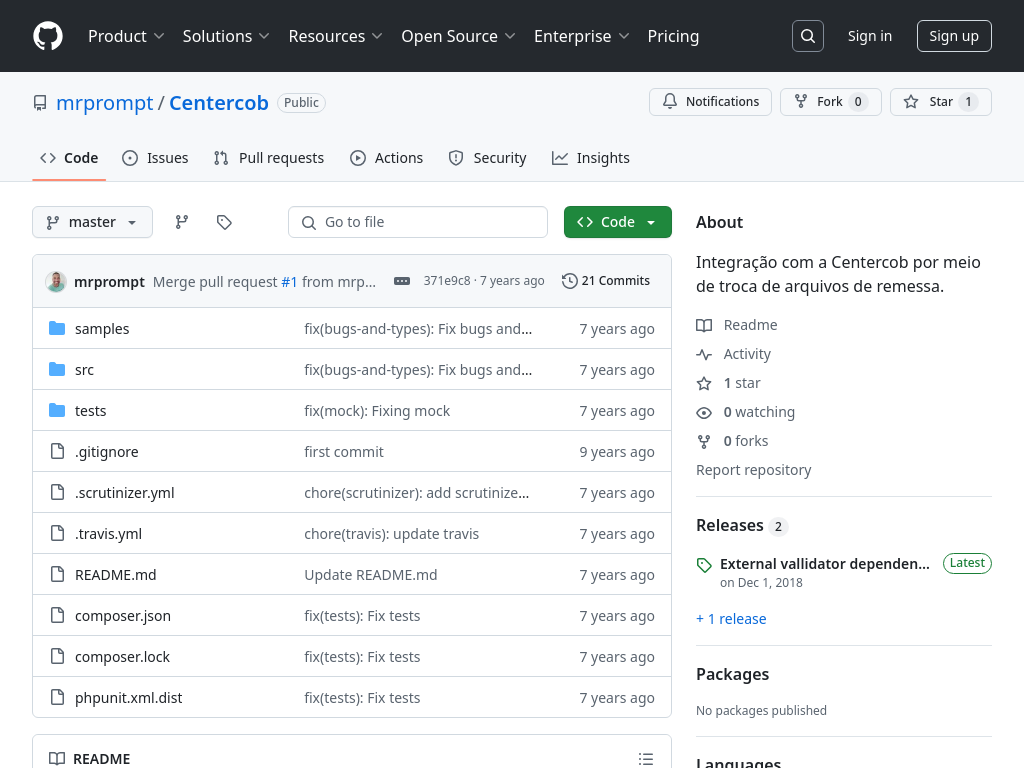The image size is (1024, 768).
Task: Click the .travis.yml file icon
Action: point(57,534)
